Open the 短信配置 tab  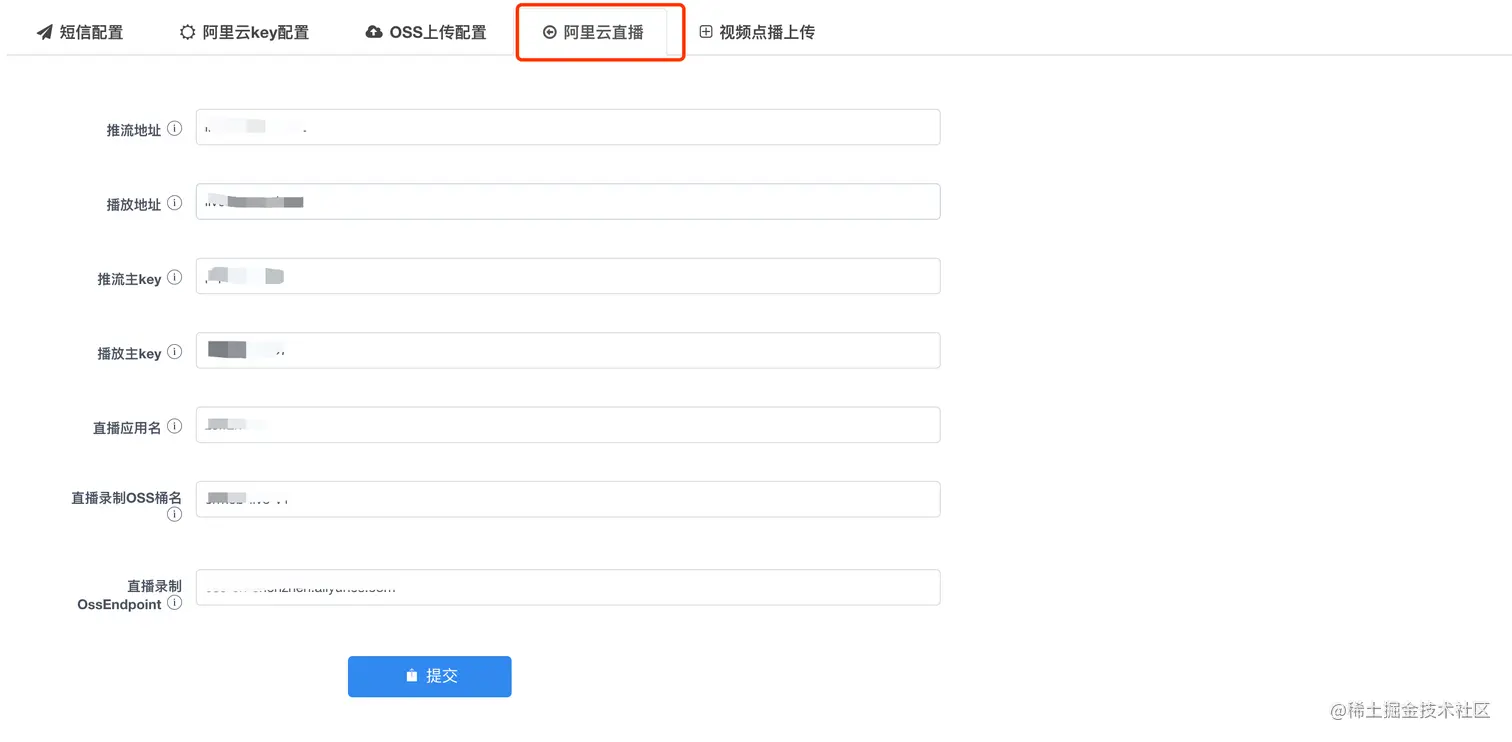80,32
